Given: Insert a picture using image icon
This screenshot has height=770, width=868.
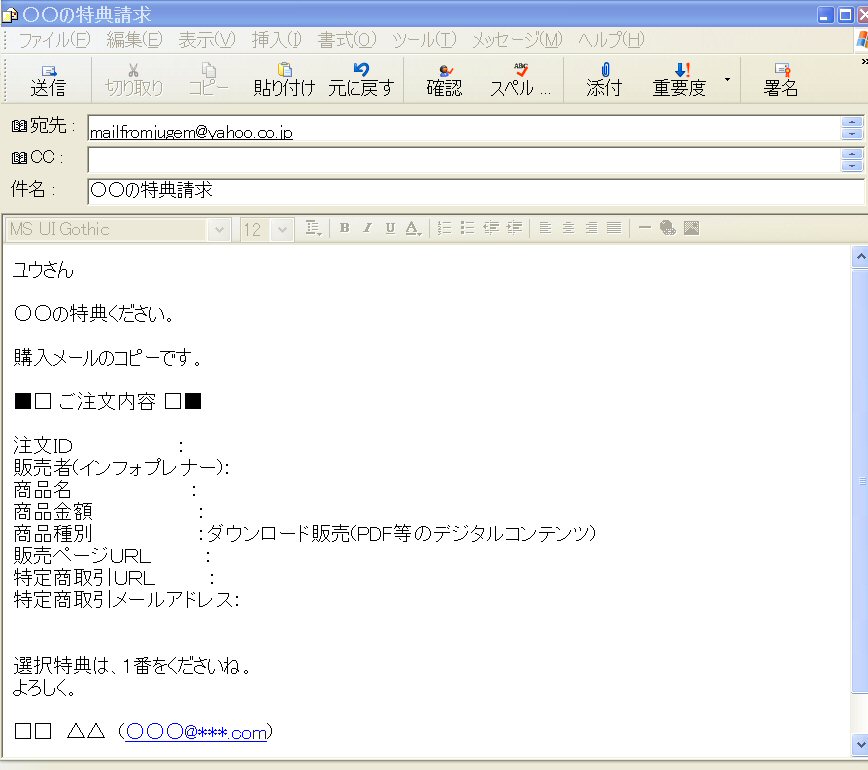Looking at the screenshot, I should (x=691, y=228).
